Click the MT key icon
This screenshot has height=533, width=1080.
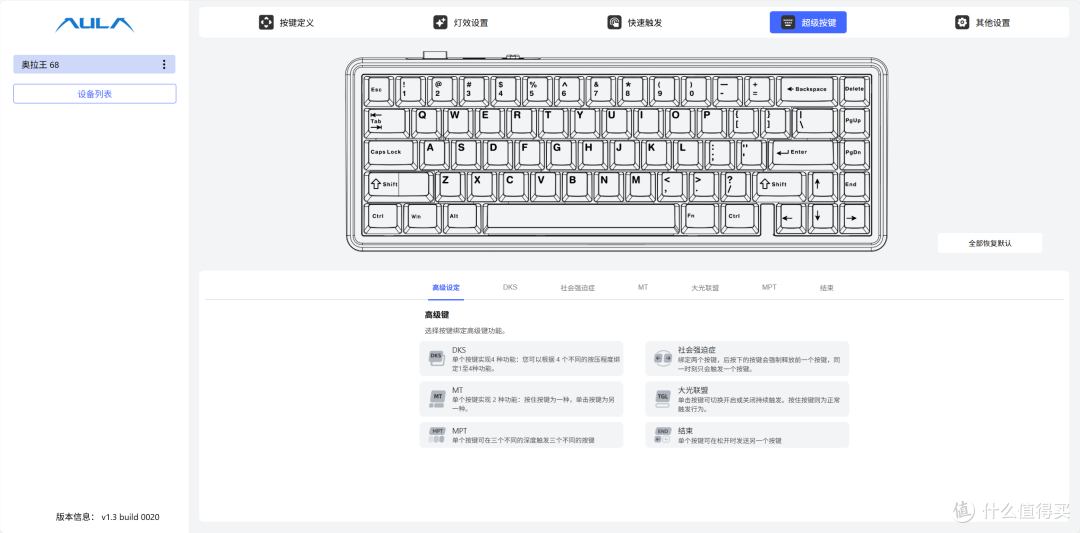click(437, 398)
